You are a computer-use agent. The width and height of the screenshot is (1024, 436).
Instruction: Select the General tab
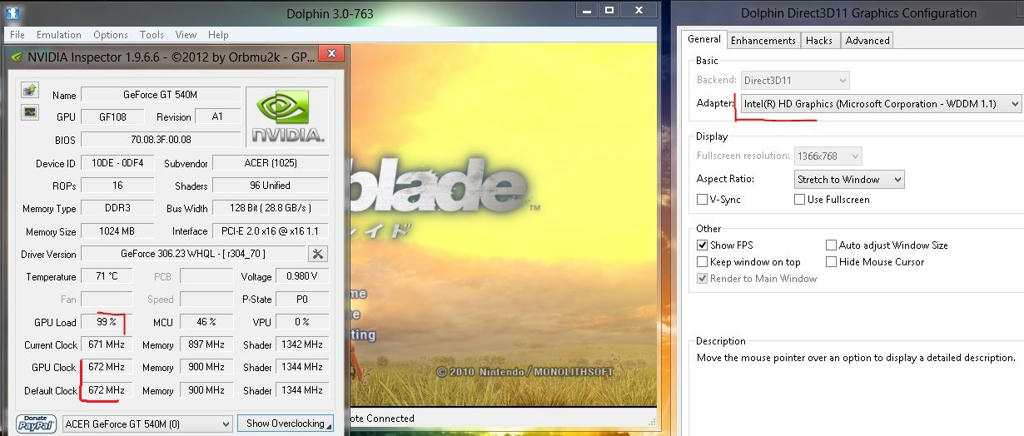(704, 39)
